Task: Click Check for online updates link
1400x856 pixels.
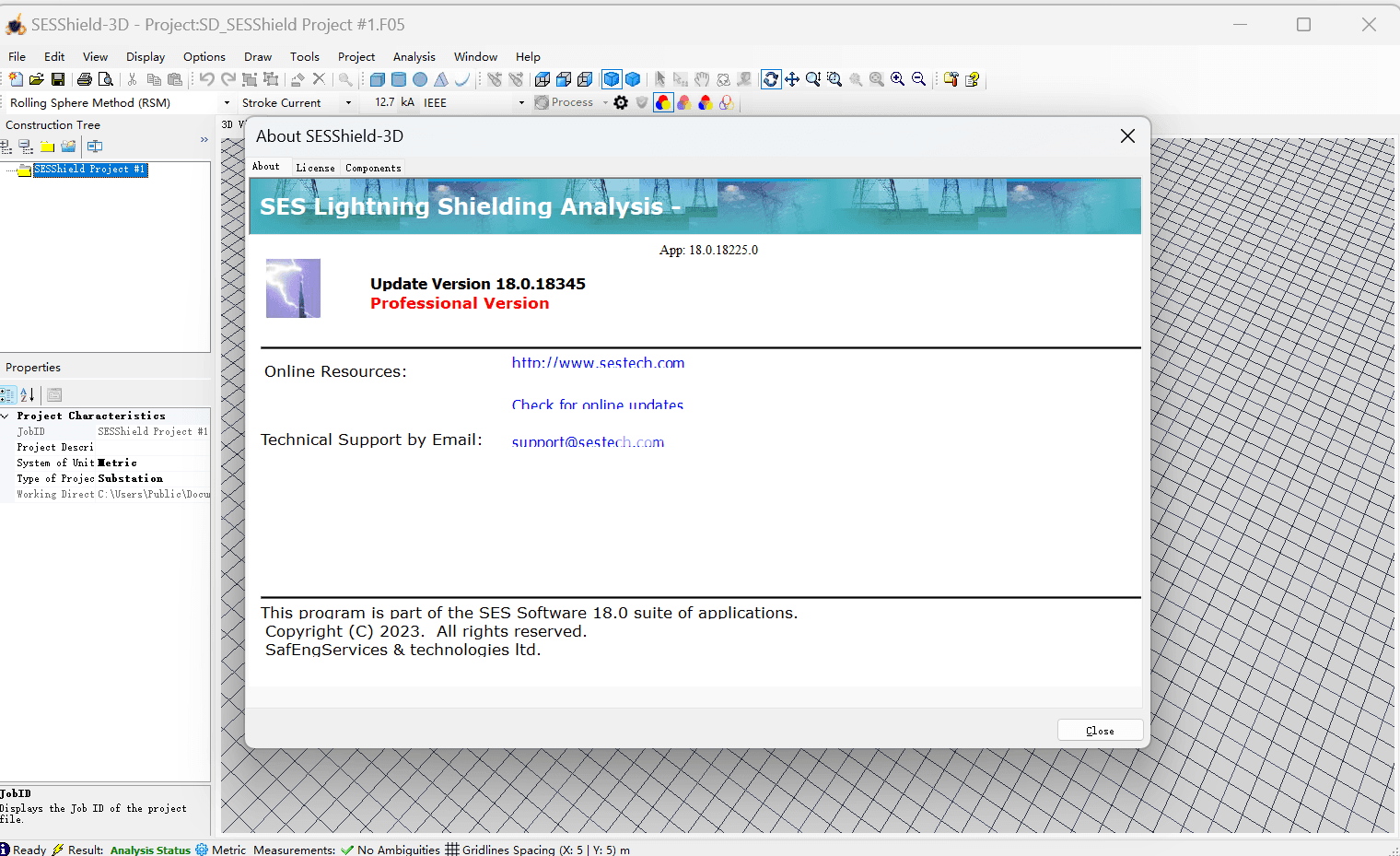Action: tap(597, 404)
